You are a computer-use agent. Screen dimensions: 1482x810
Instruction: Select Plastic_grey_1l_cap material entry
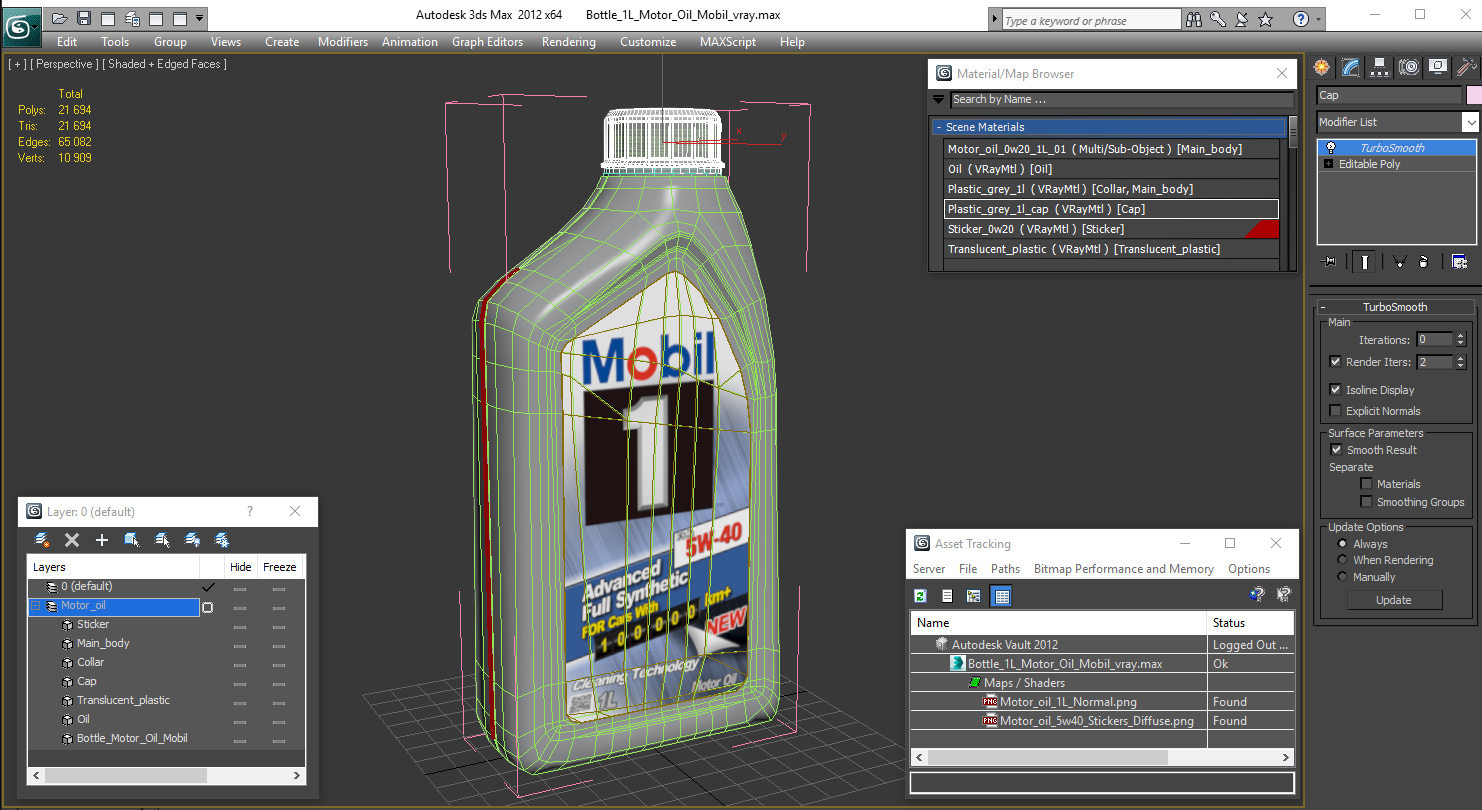click(1111, 209)
